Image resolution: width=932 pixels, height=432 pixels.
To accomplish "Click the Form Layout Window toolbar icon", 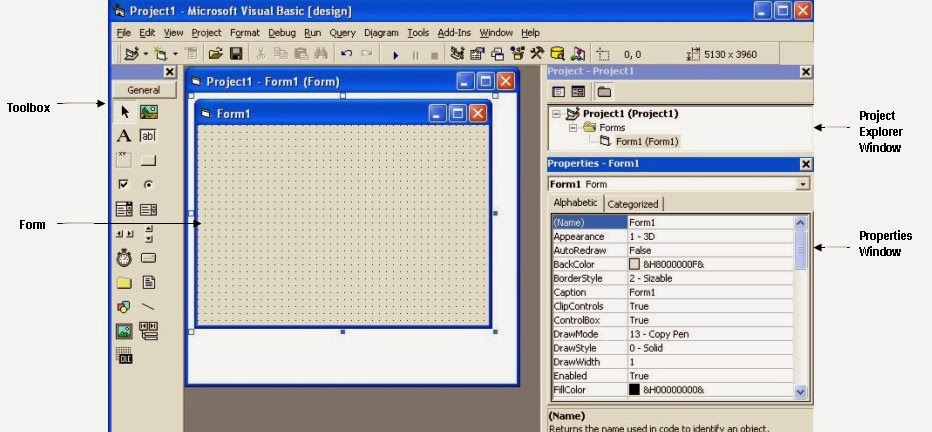I will 498,54.
